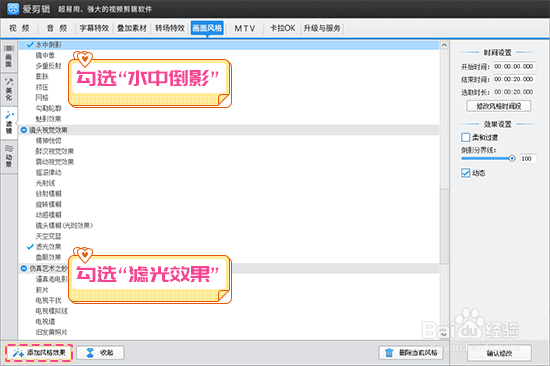
Task: Uncheck the 滤光效果 style
Action: click(x=31, y=247)
